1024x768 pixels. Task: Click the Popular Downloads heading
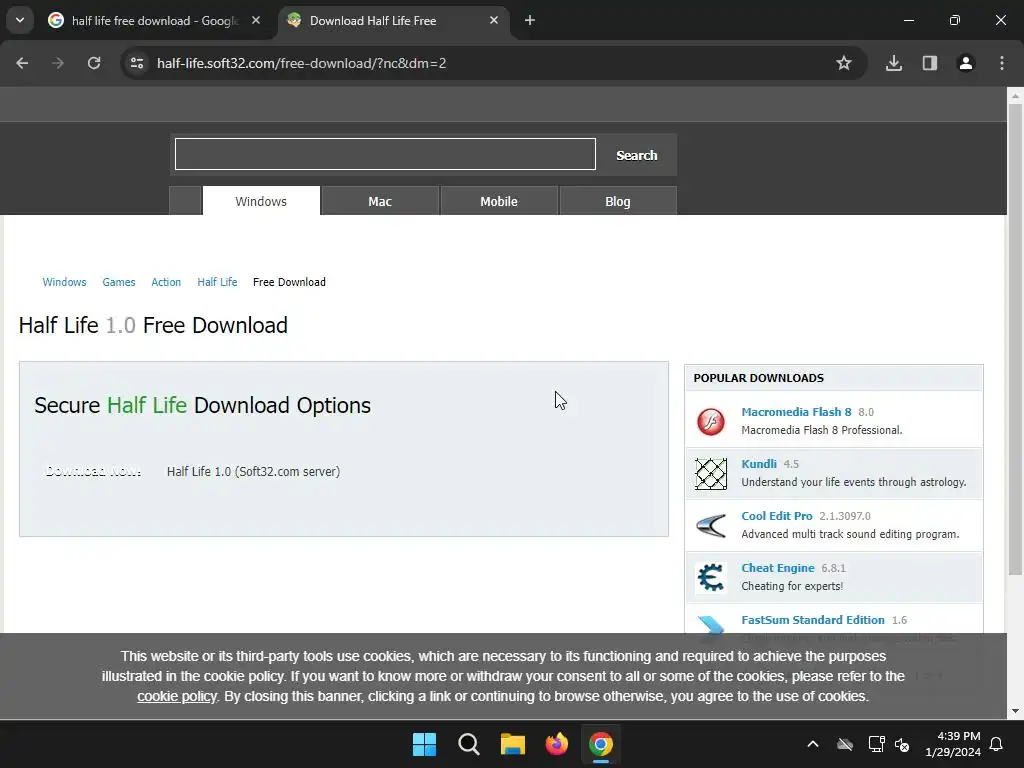click(x=759, y=378)
